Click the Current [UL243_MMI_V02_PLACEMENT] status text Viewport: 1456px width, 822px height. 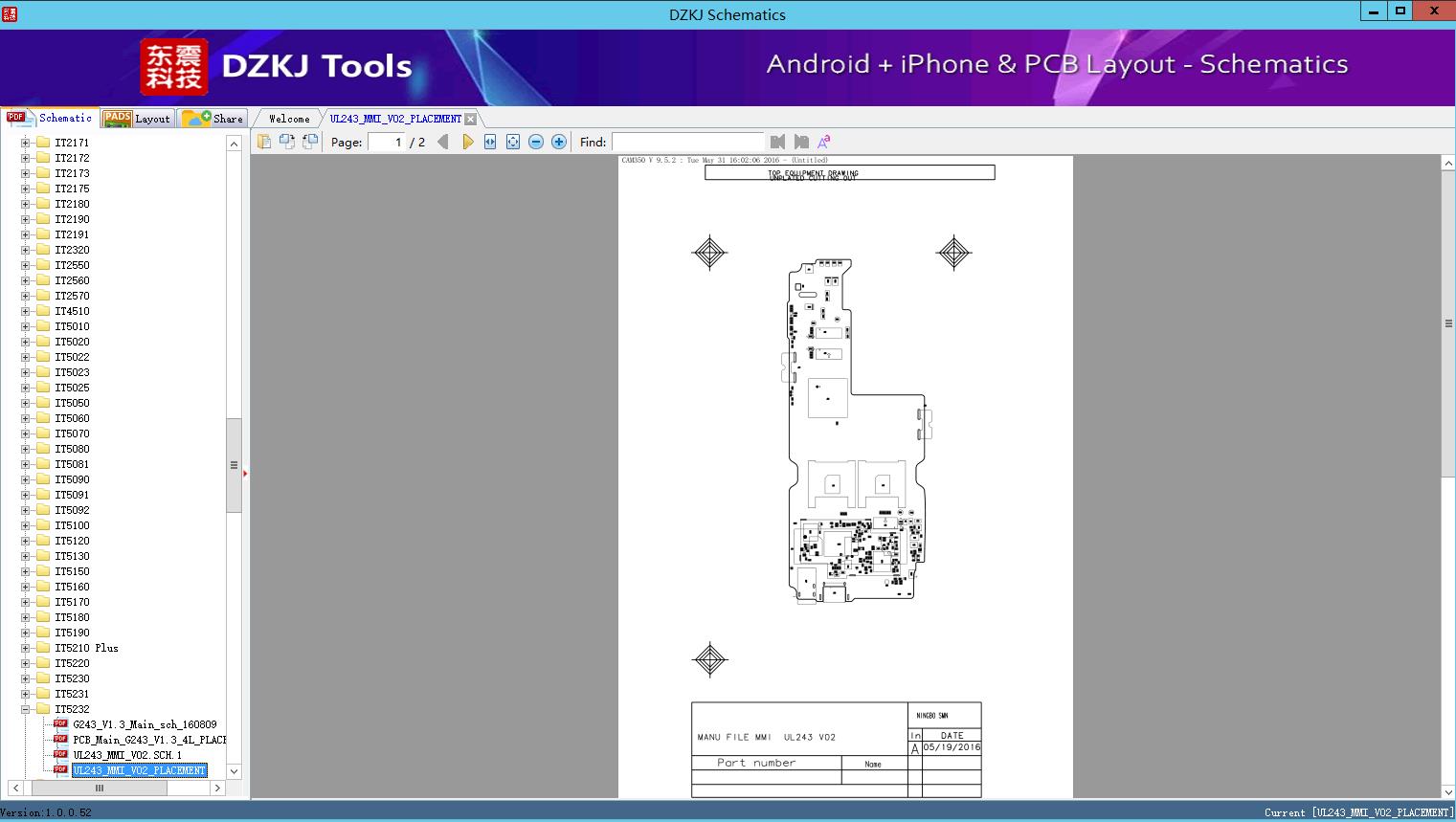1358,812
